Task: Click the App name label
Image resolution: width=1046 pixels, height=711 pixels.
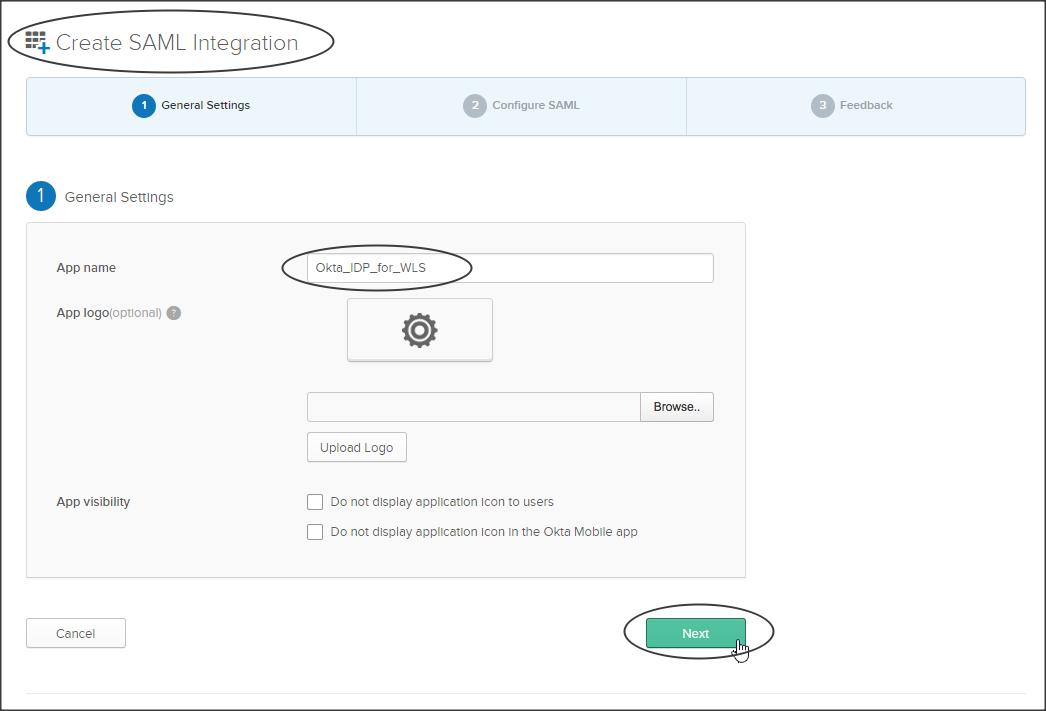Action: coord(86,267)
